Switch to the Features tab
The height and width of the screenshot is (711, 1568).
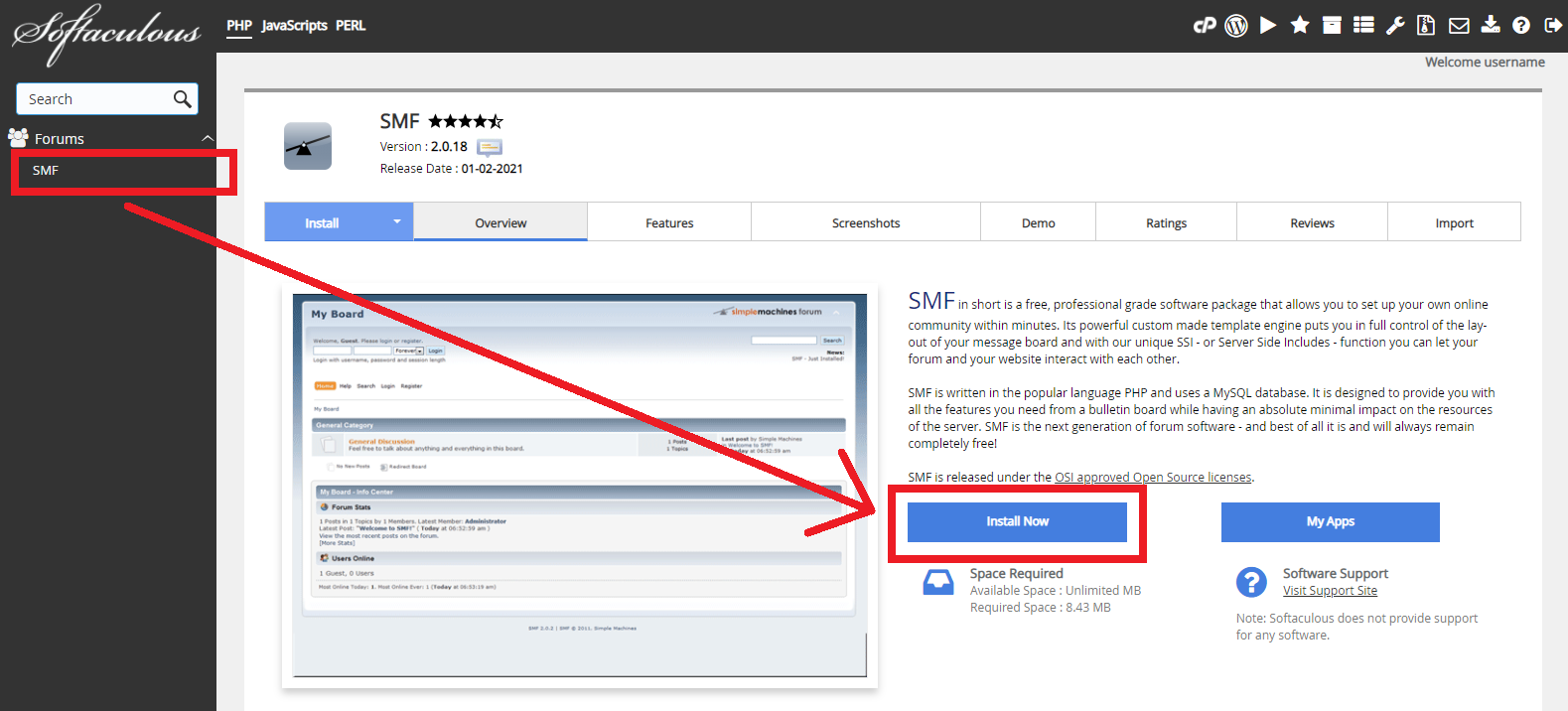[x=669, y=223]
